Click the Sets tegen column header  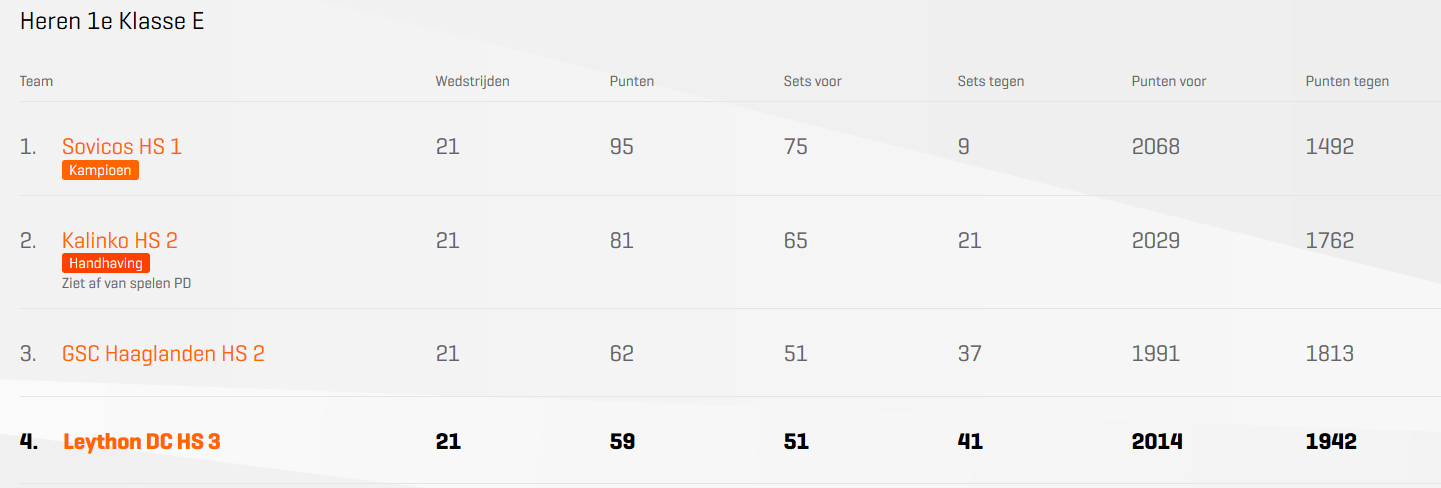pyautogui.click(x=991, y=81)
